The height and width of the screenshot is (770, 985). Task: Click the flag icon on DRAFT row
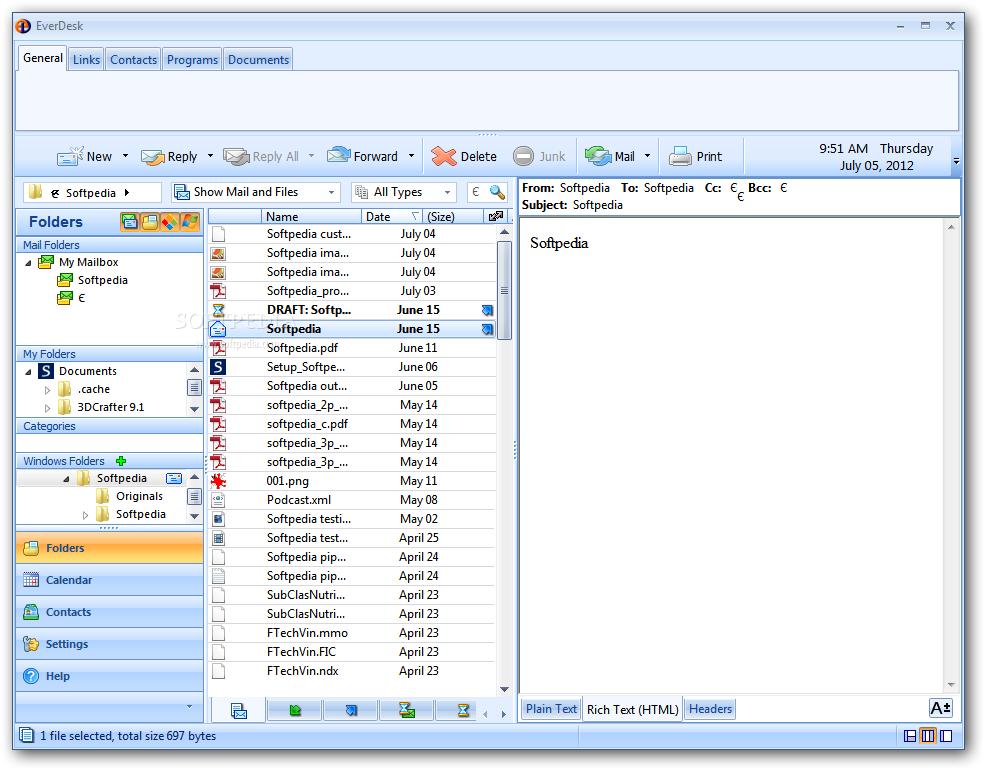487,310
